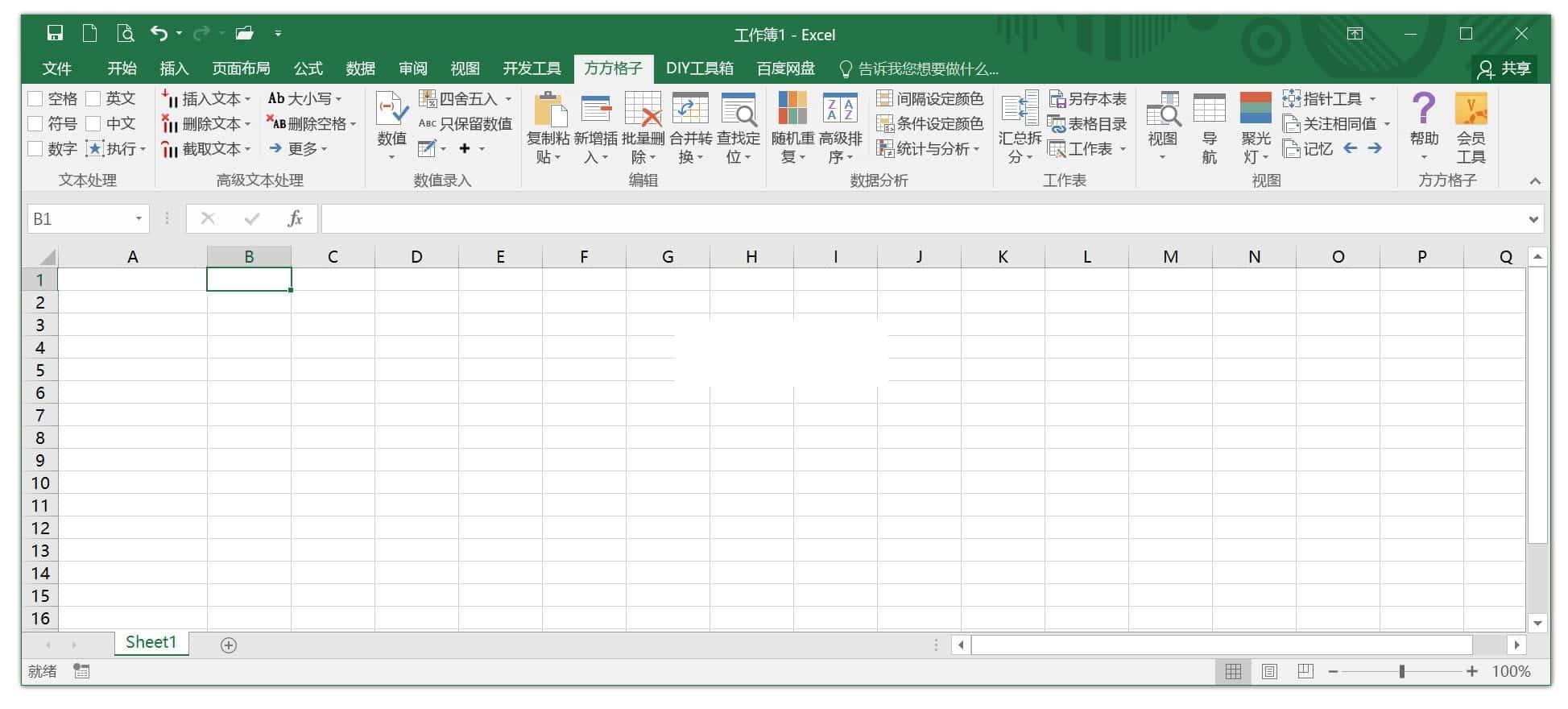Click the 会员工具 icon
The width and height of the screenshot is (1568, 709).
click(1471, 109)
